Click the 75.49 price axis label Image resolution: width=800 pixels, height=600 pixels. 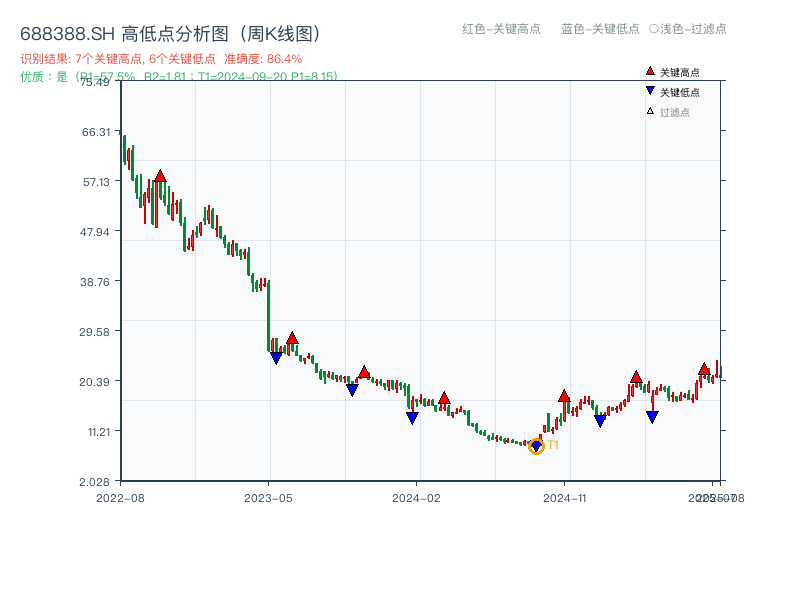[x=97, y=84]
